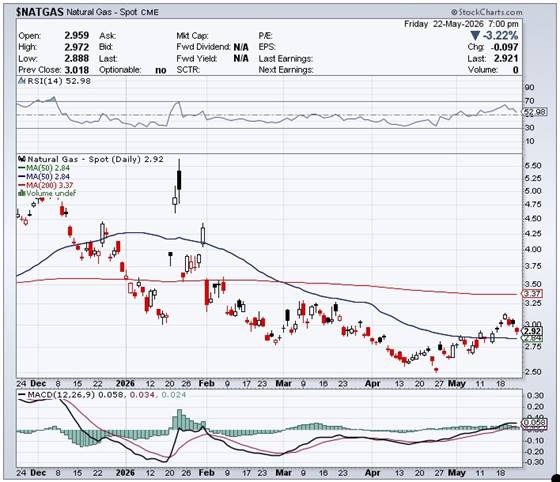This screenshot has width=560, height=482.
Task: Click the Open value 2.959
Action: pos(76,36)
